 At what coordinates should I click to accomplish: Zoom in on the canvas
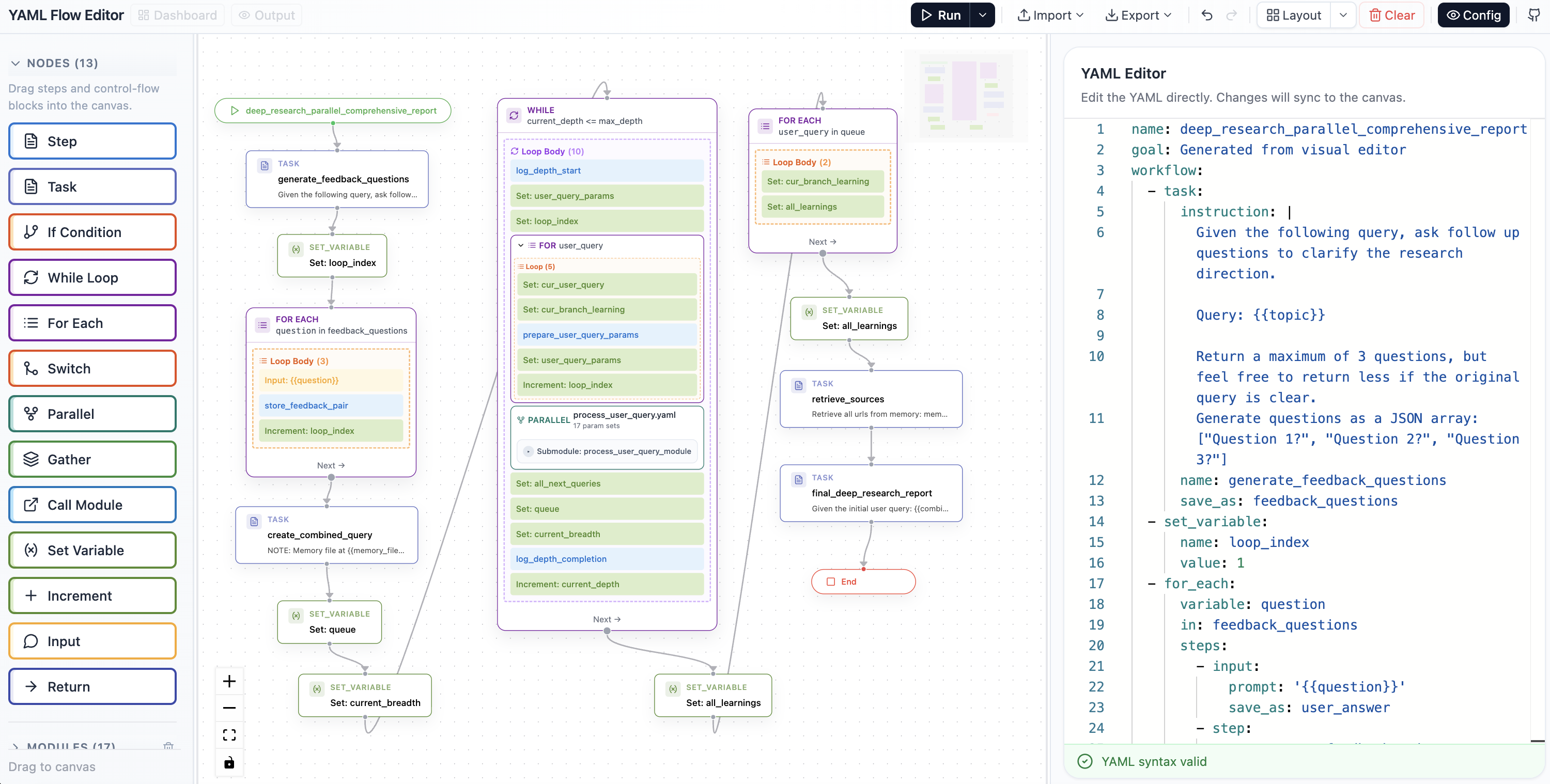(229, 681)
